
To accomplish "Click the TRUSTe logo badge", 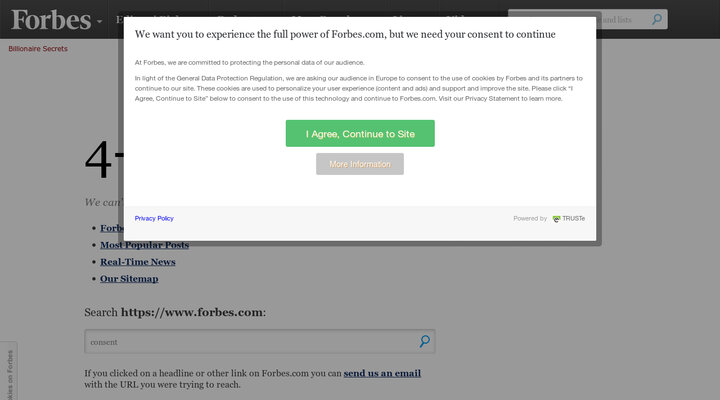I will pyautogui.click(x=569, y=218).
